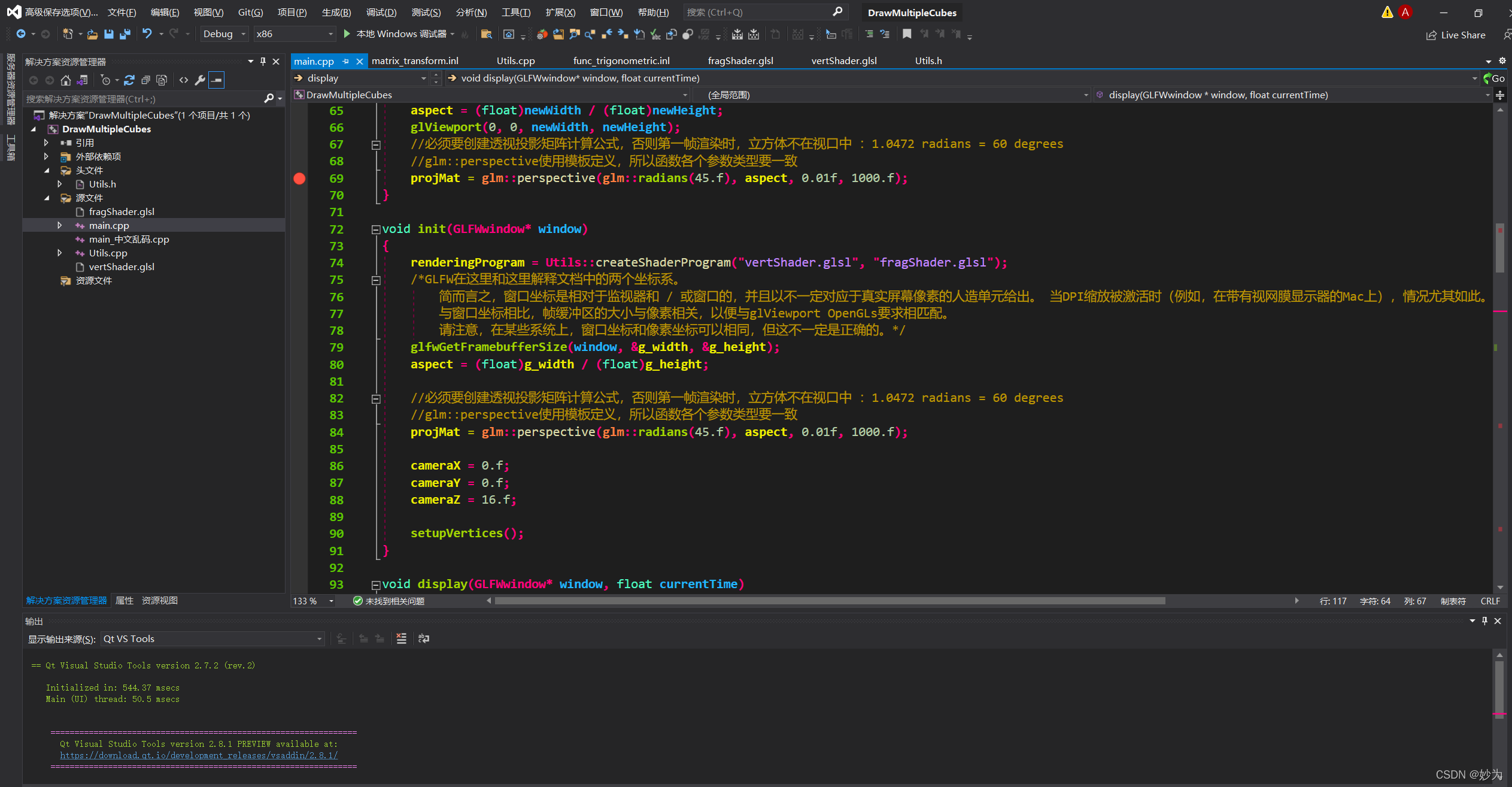Click the Home icon in Solution Explorer
The image size is (1512, 787).
coord(66,80)
